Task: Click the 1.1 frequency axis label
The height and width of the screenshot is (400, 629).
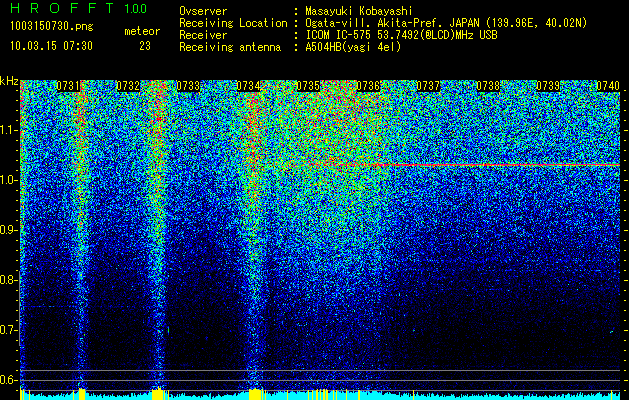Action: pyautogui.click(x=9, y=131)
